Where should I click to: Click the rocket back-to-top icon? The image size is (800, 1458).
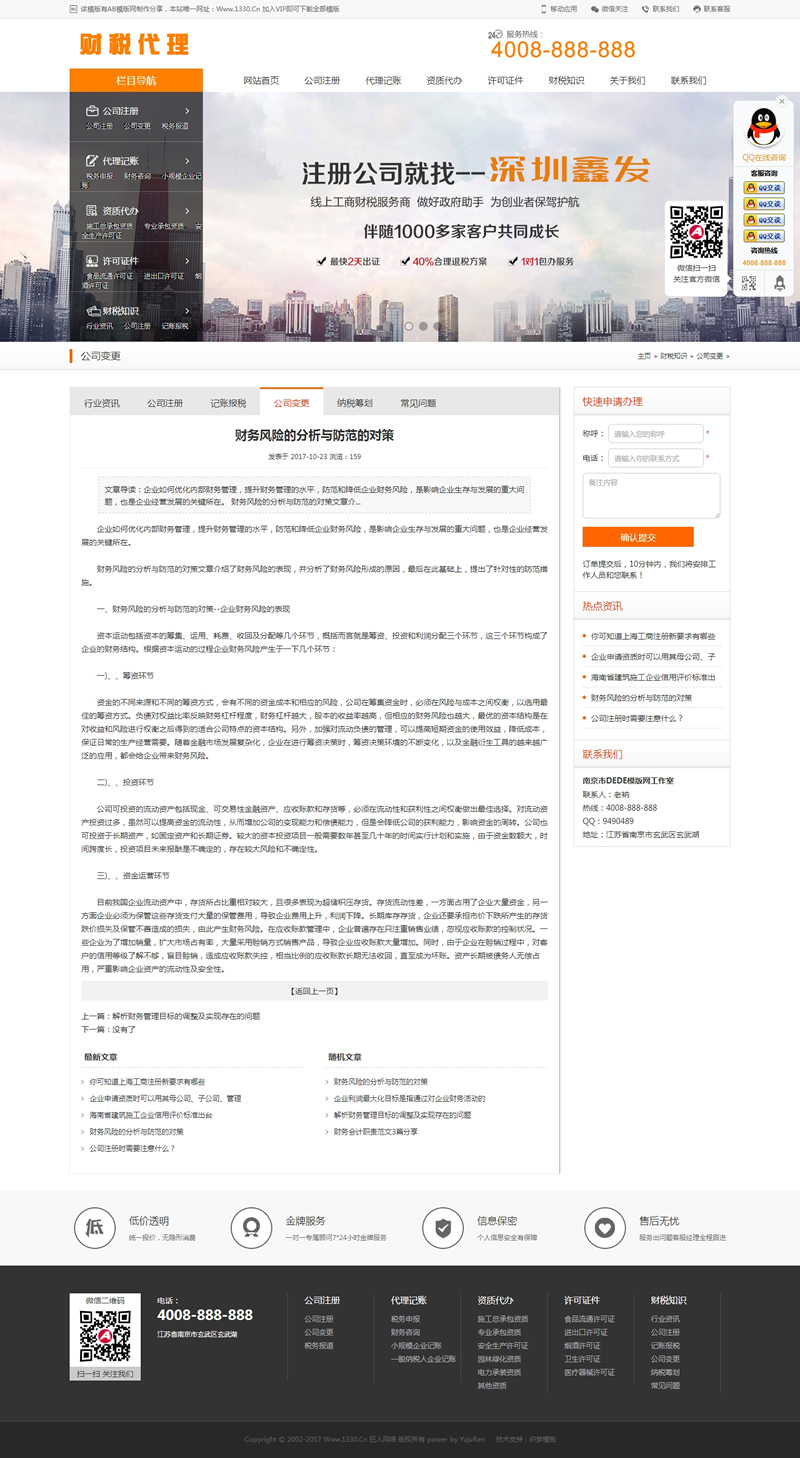780,283
